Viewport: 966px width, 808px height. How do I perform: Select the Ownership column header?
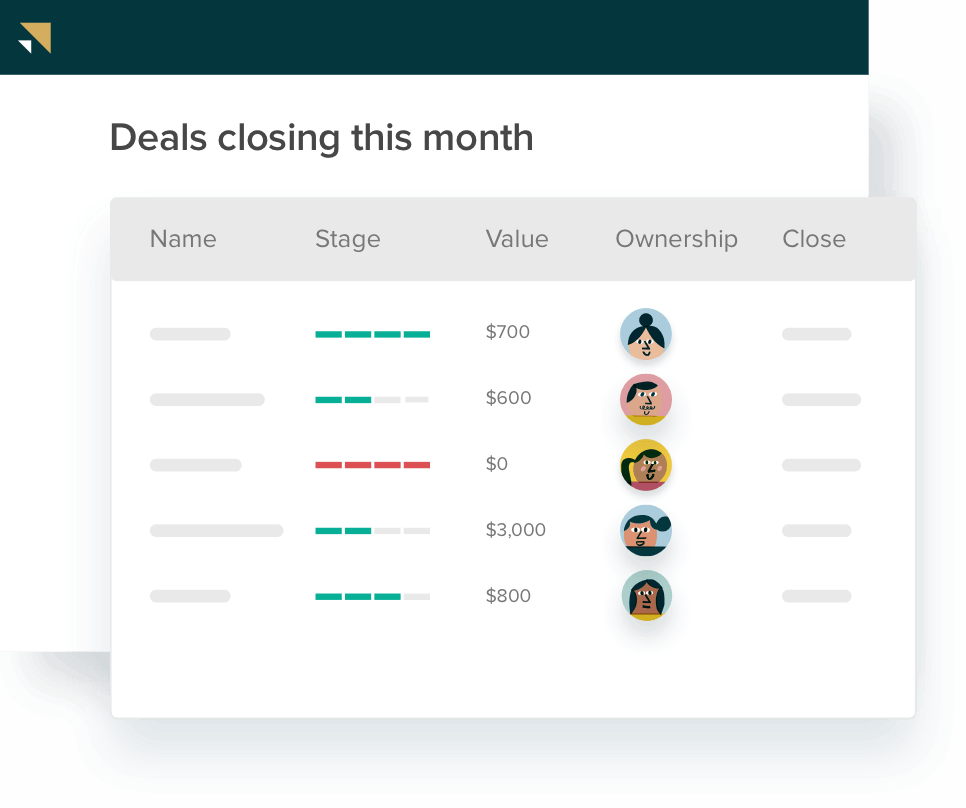(x=676, y=239)
